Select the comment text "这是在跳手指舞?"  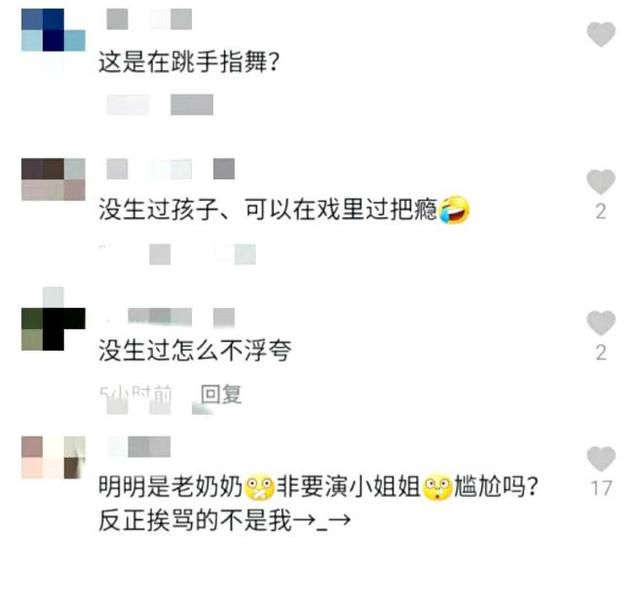pyautogui.click(x=189, y=62)
